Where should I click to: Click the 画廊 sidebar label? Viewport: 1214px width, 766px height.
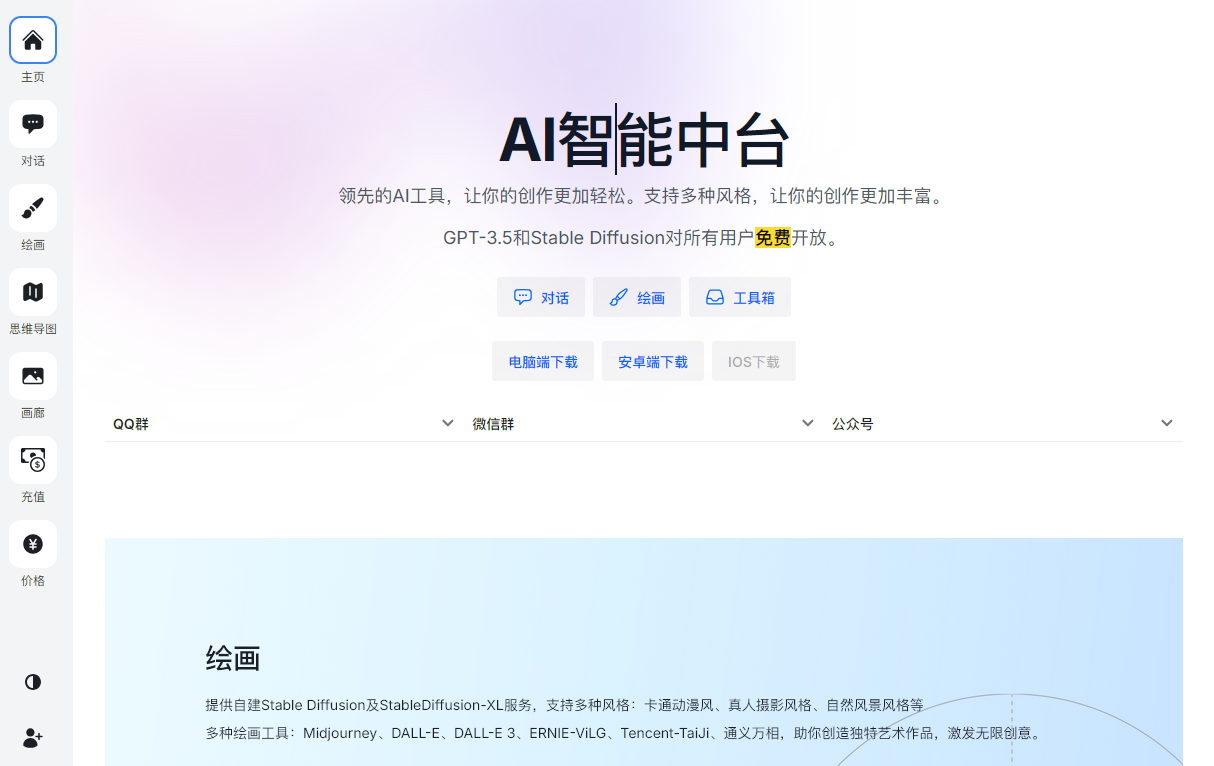click(x=33, y=413)
